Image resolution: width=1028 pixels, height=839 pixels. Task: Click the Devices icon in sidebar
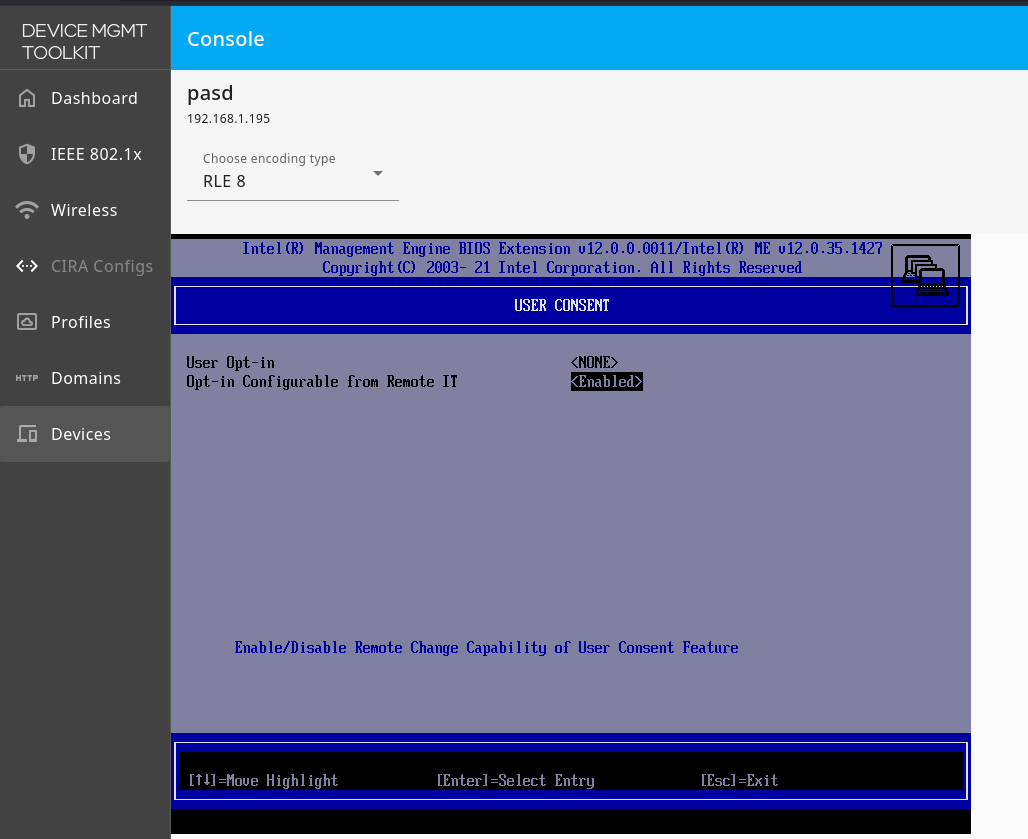[x=27, y=434]
